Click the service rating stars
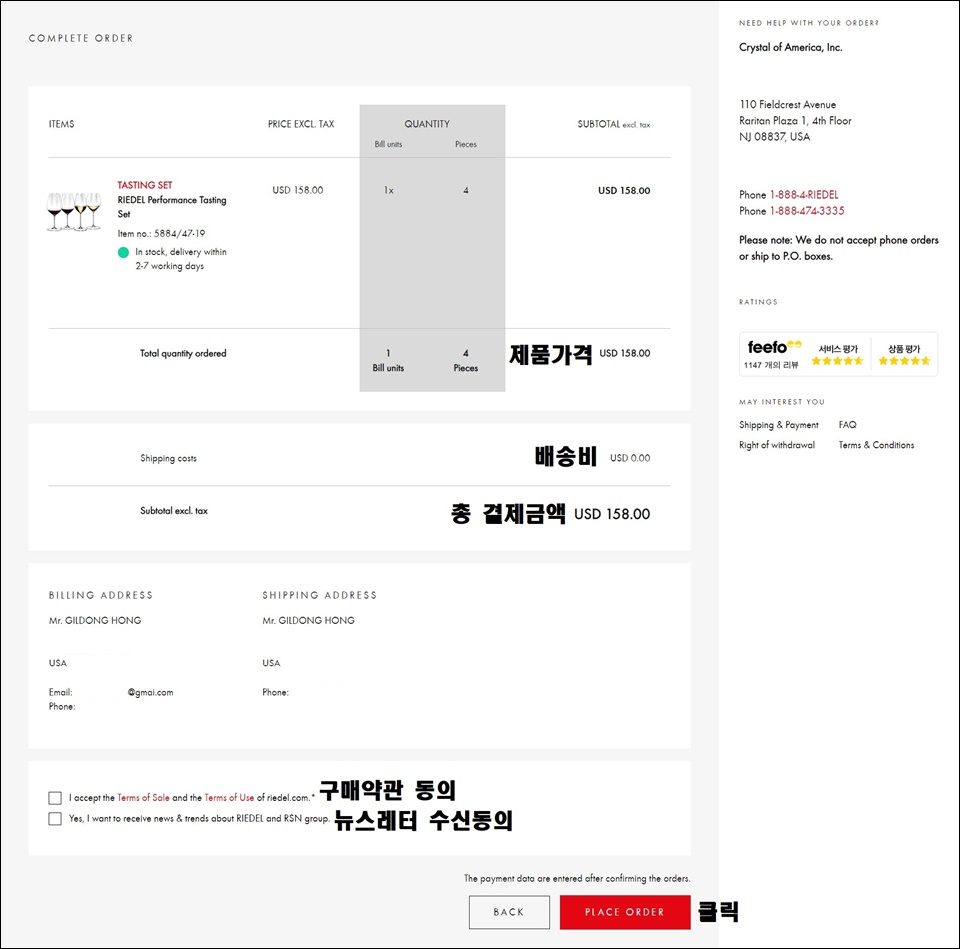The width and height of the screenshot is (960, 949). coord(837,361)
